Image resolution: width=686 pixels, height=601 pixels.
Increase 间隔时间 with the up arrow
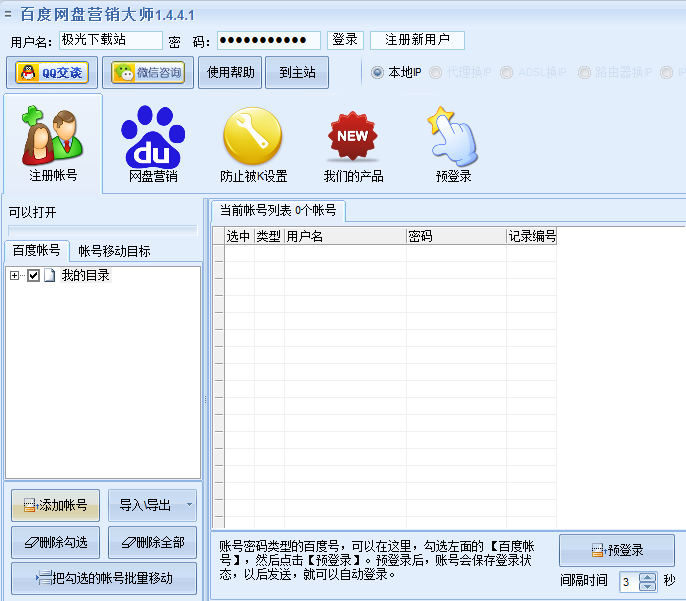point(648,577)
